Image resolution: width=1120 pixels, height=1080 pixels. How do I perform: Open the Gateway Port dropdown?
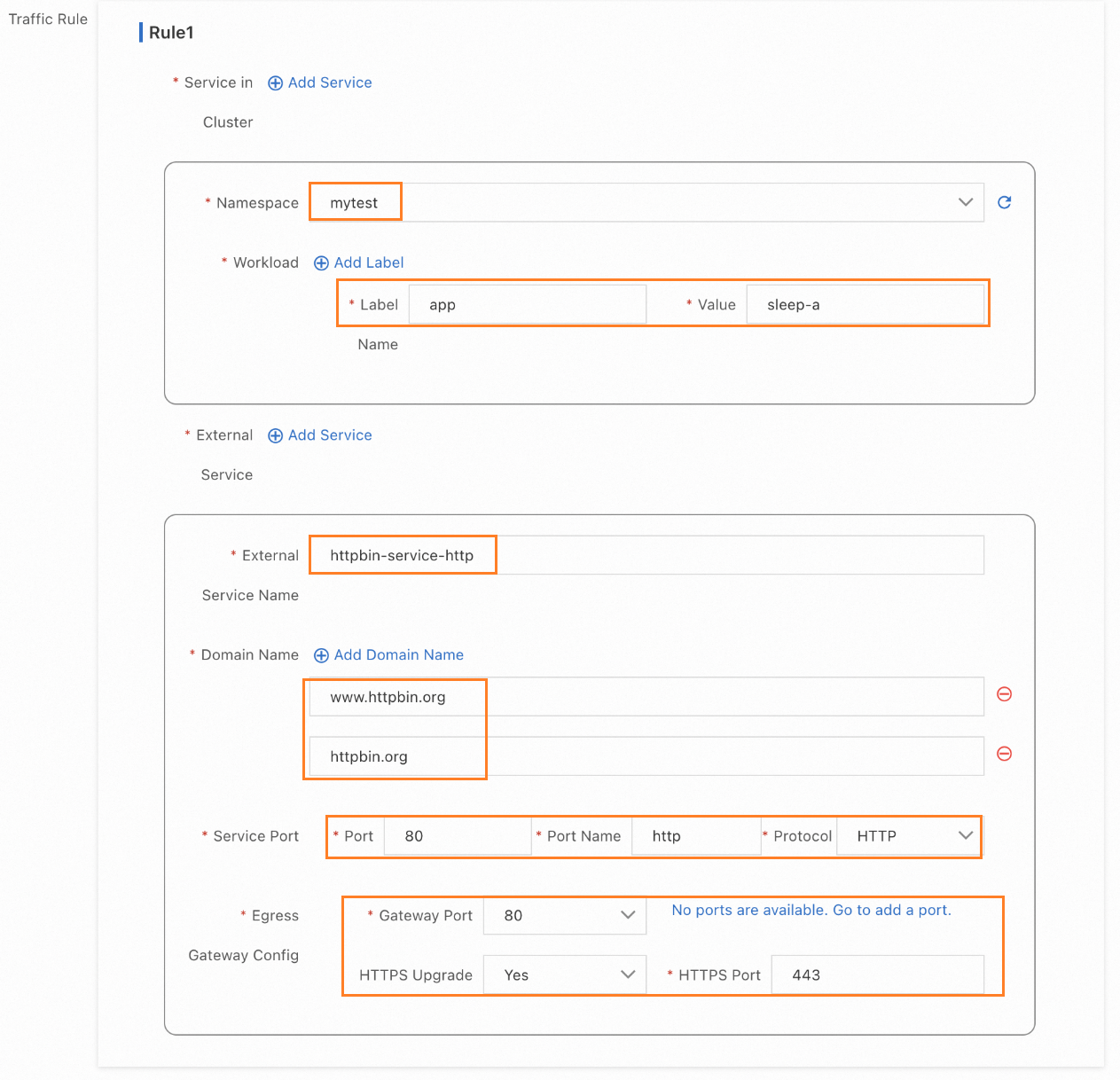click(564, 915)
